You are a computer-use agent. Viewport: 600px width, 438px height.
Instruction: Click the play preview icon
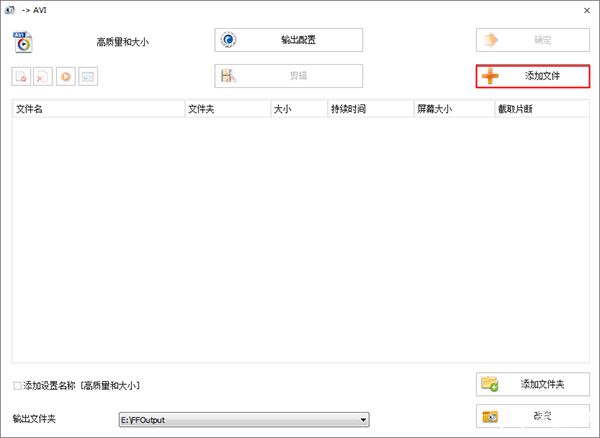[x=65, y=76]
